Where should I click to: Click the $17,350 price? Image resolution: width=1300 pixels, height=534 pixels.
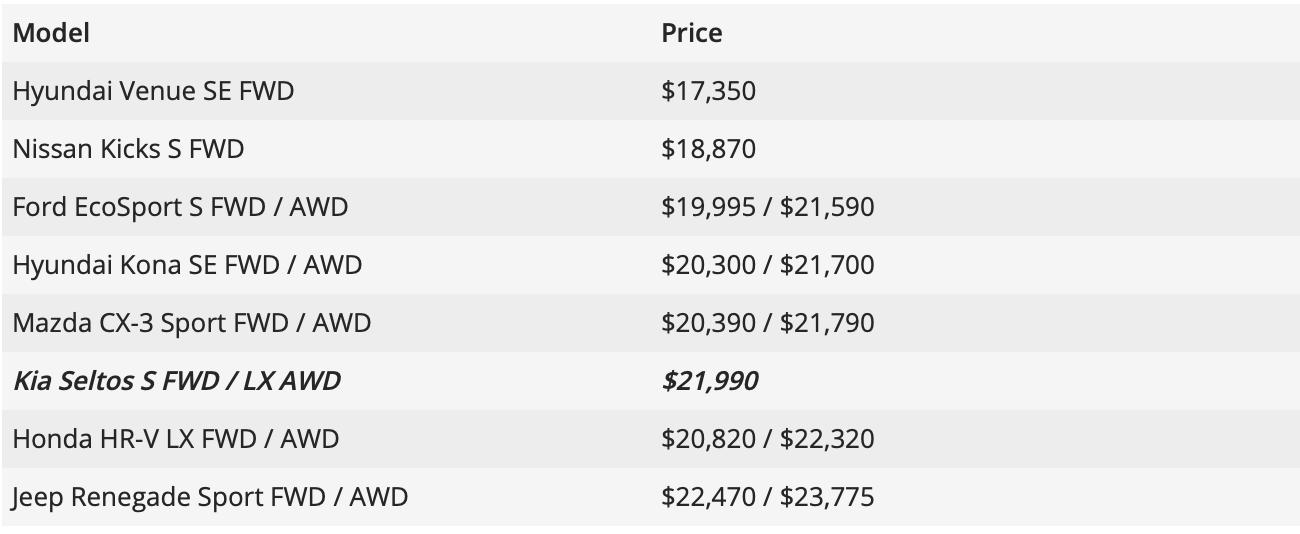(x=708, y=91)
